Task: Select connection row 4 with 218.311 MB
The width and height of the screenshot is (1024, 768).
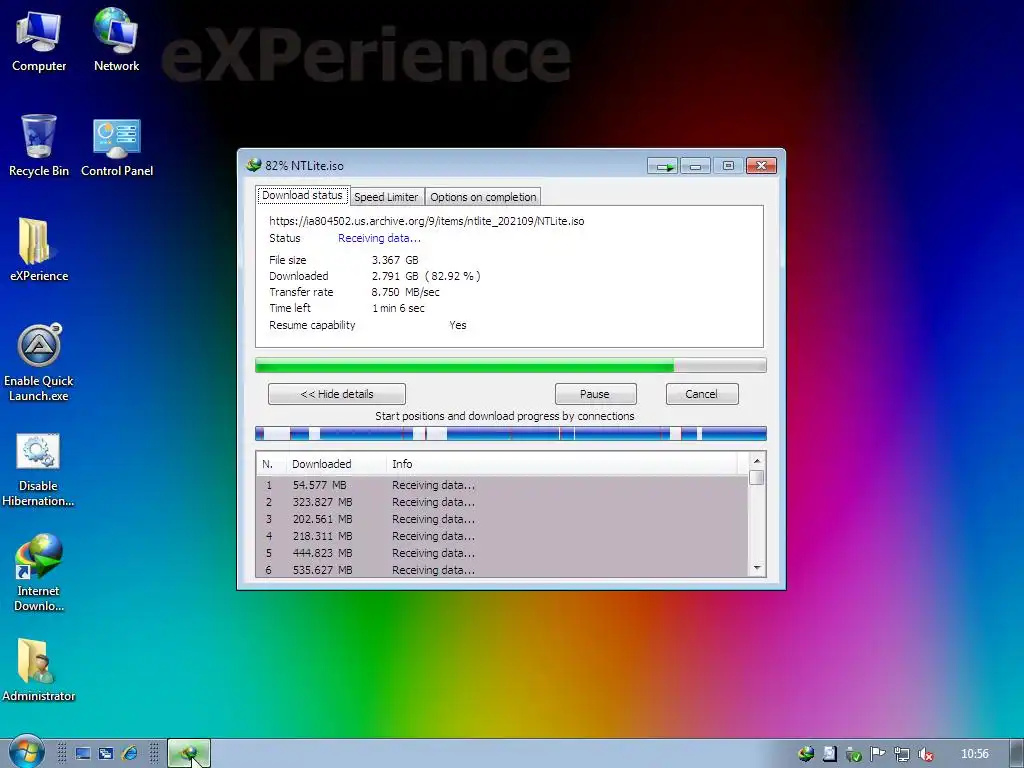Action: pos(502,536)
